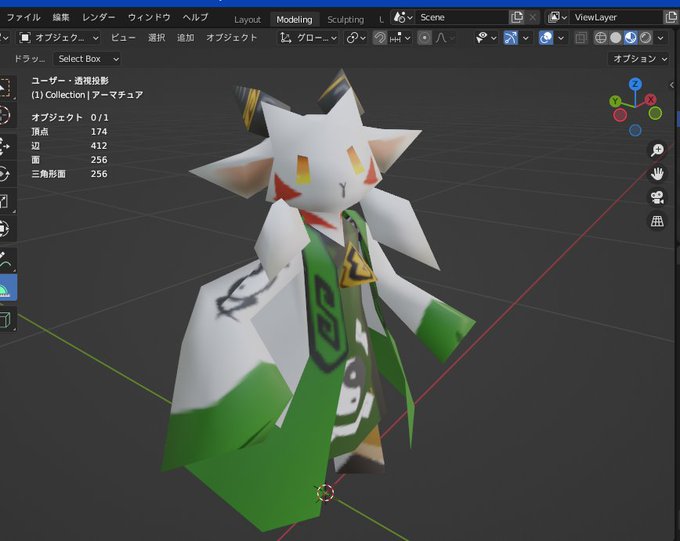Switch to solid viewport shading

tap(615, 38)
